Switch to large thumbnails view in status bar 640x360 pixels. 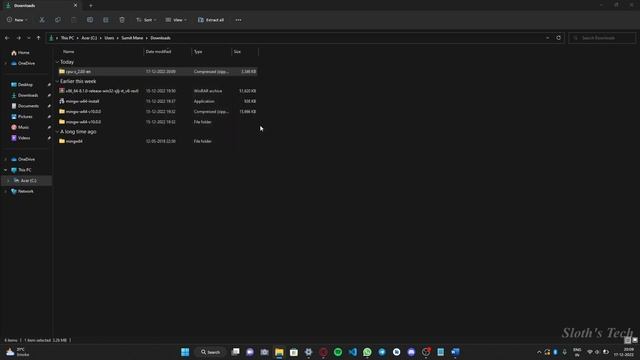[635, 340]
